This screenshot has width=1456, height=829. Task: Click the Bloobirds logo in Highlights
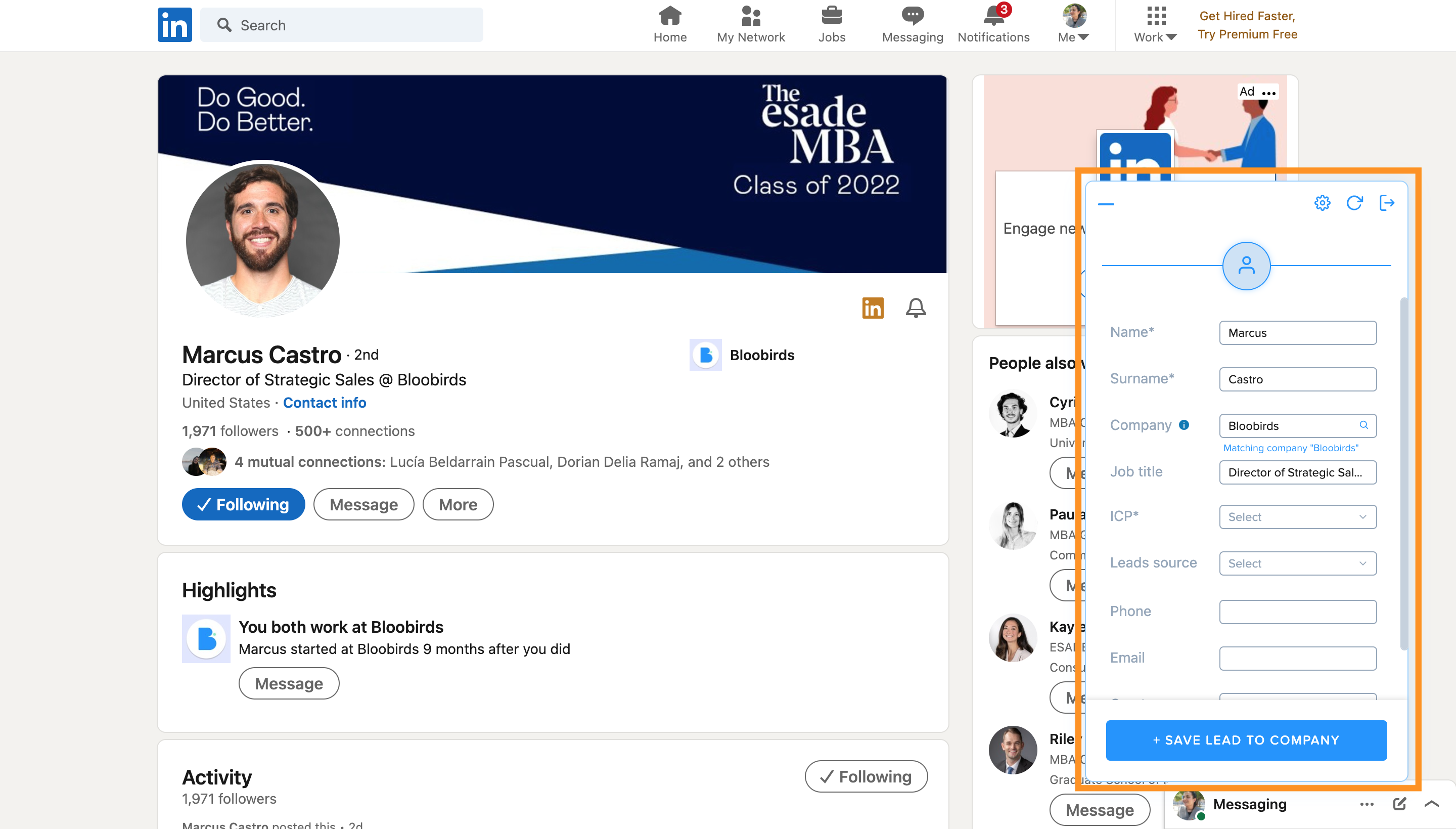tap(206, 638)
